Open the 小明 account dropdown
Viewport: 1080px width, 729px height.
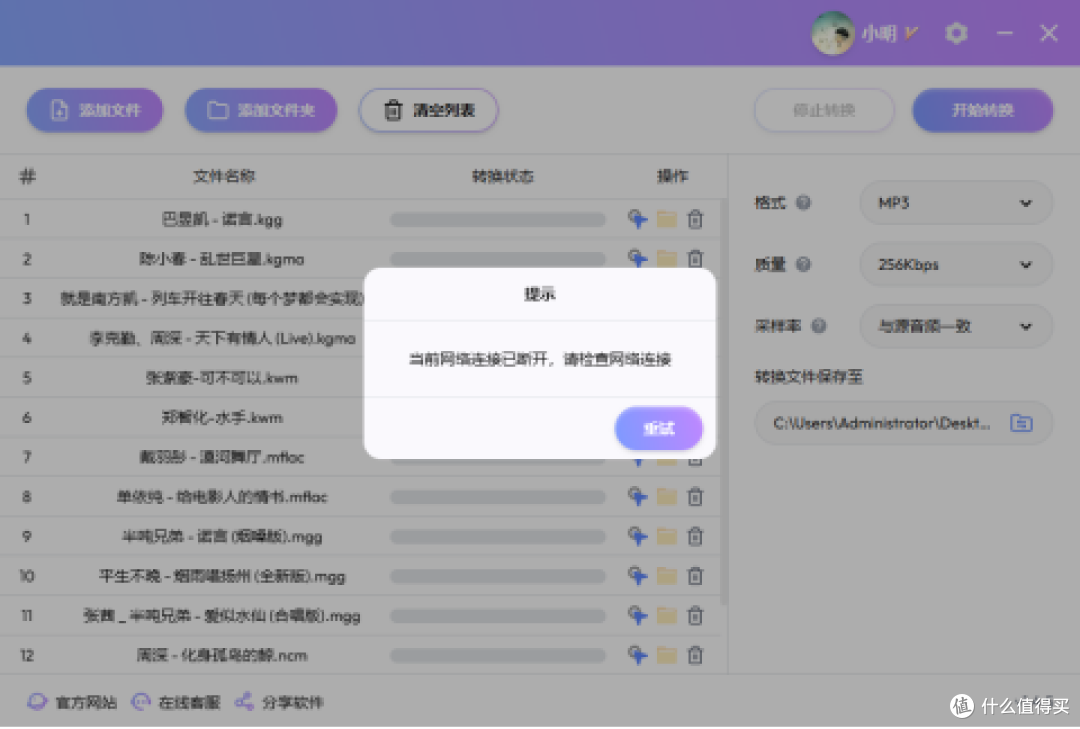click(889, 33)
